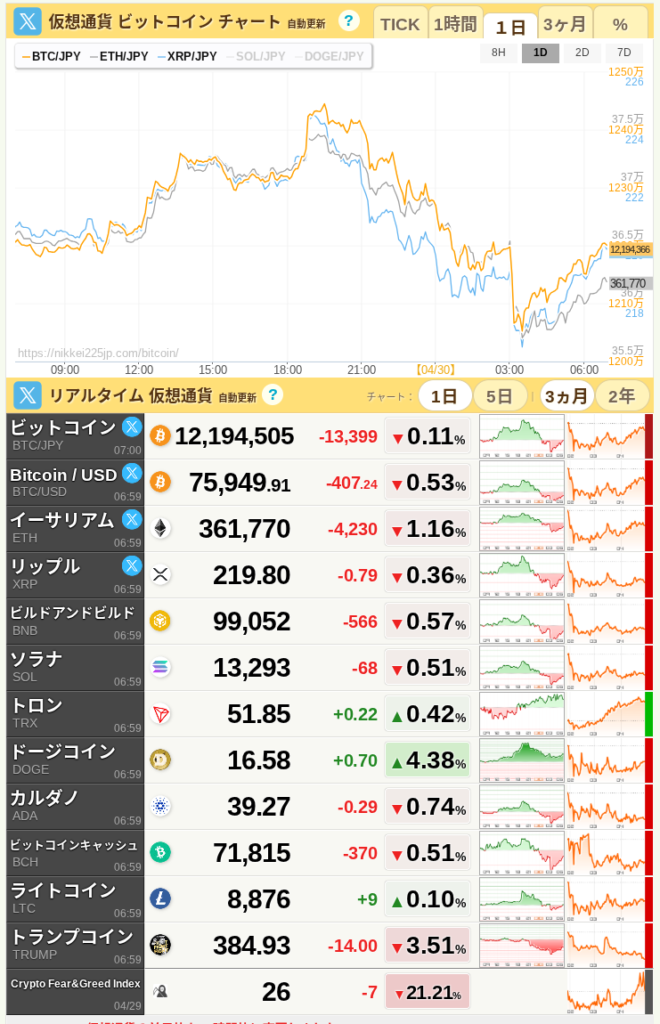Open the help icon next to 自動更新 in chart header

click(348, 21)
